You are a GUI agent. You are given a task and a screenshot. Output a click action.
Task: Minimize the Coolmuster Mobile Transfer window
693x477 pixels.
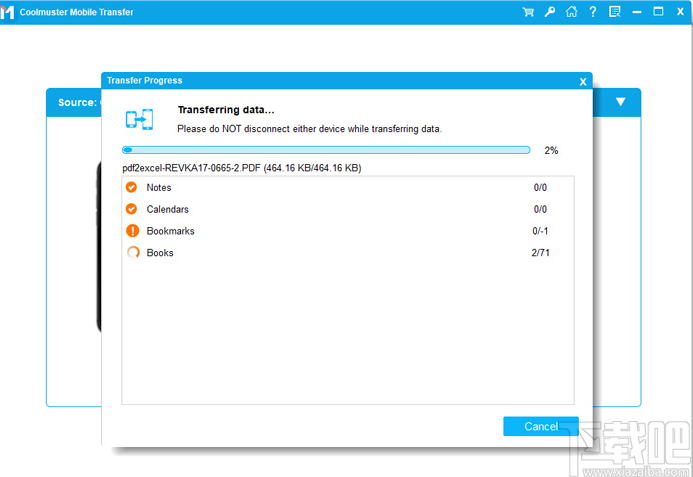tap(636, 12)
